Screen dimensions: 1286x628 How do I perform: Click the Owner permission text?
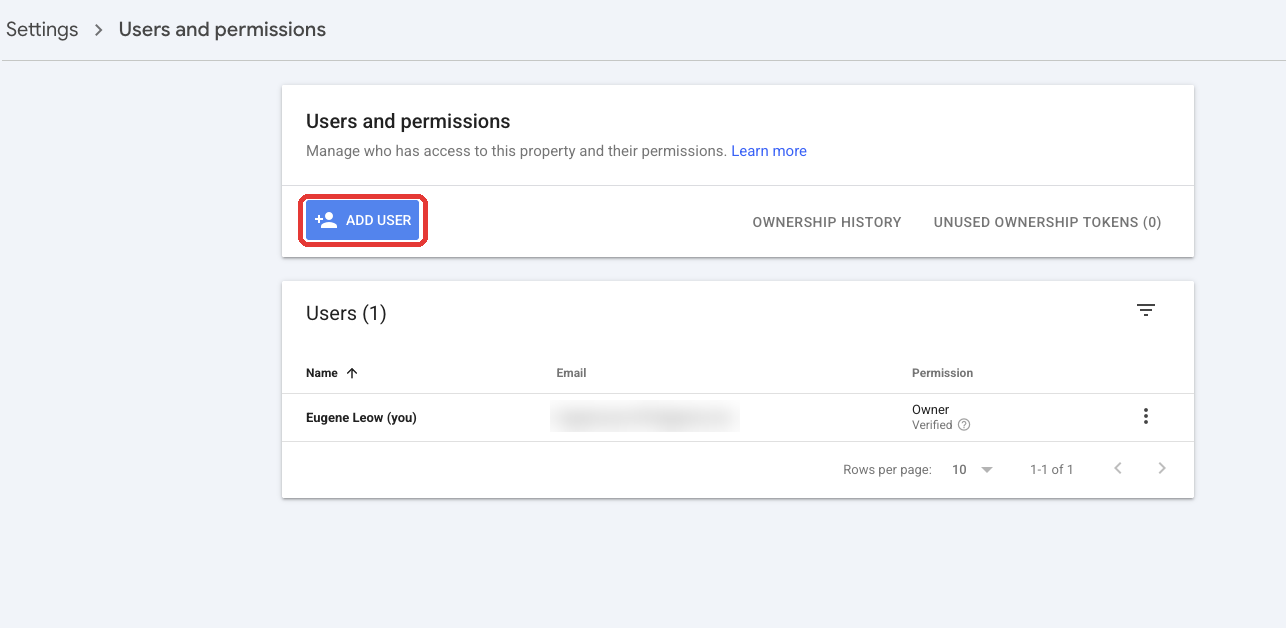click(x=930, y=410)
